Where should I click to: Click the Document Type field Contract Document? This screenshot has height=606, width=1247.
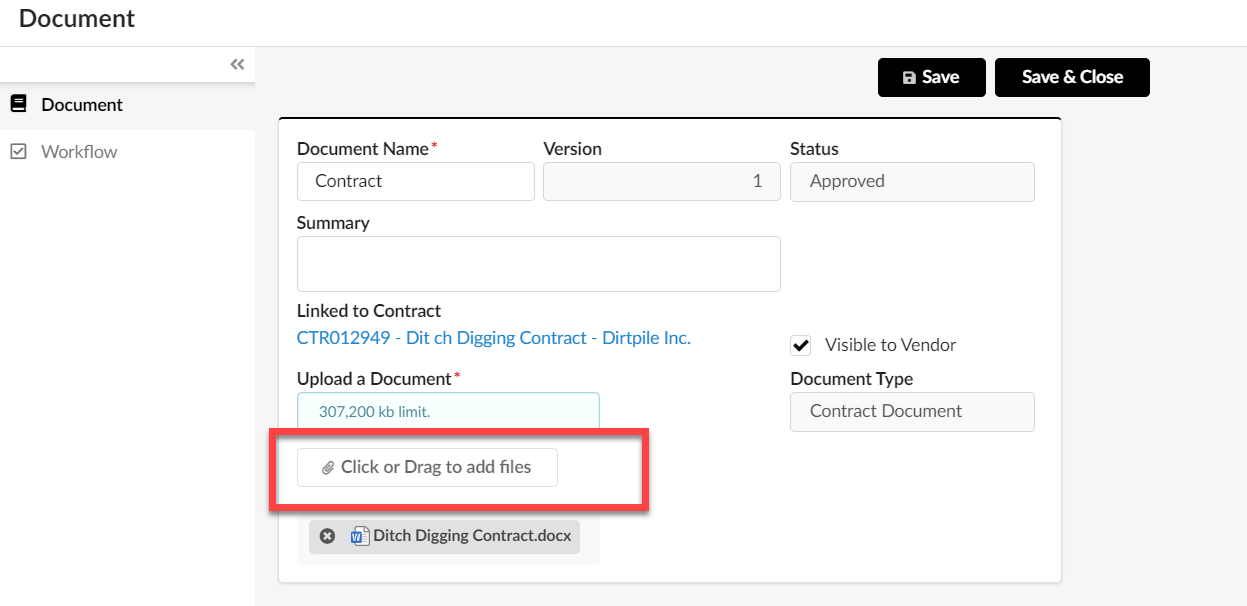pos(912,411)
